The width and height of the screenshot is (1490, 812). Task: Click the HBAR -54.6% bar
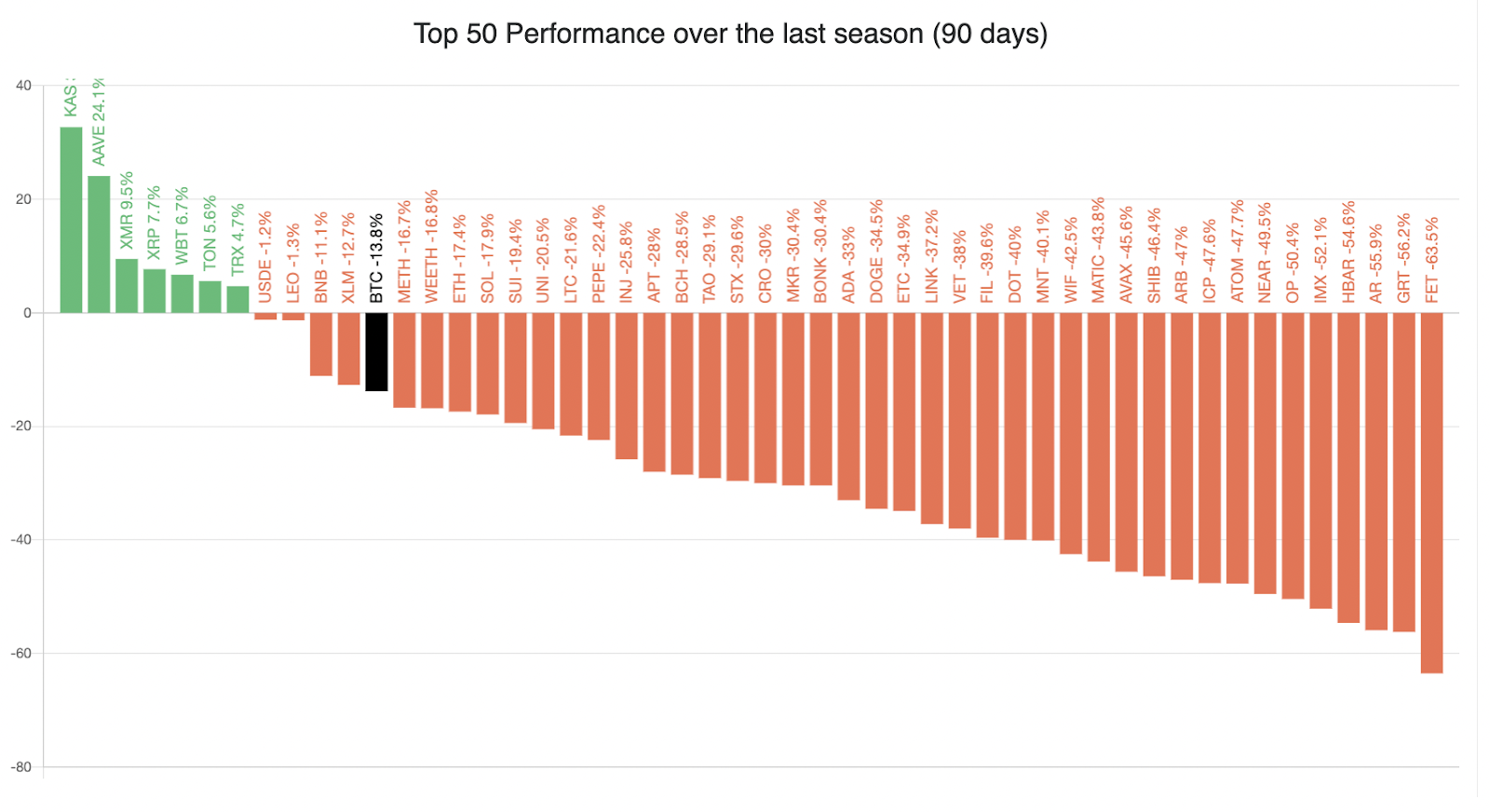tap(1348, 467)
